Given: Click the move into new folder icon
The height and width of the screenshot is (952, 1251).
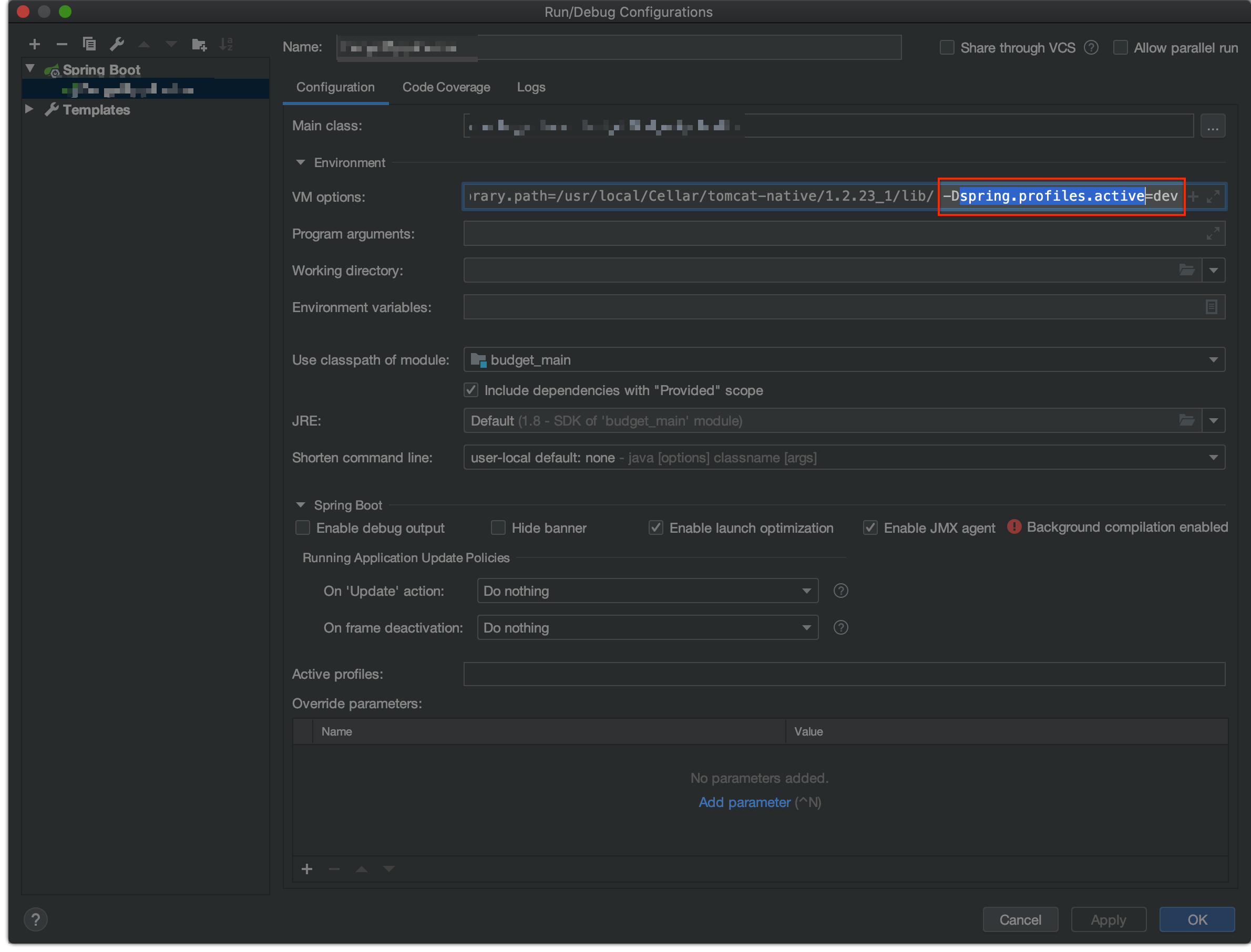Looking at the screenshot, I should point(199,44).
